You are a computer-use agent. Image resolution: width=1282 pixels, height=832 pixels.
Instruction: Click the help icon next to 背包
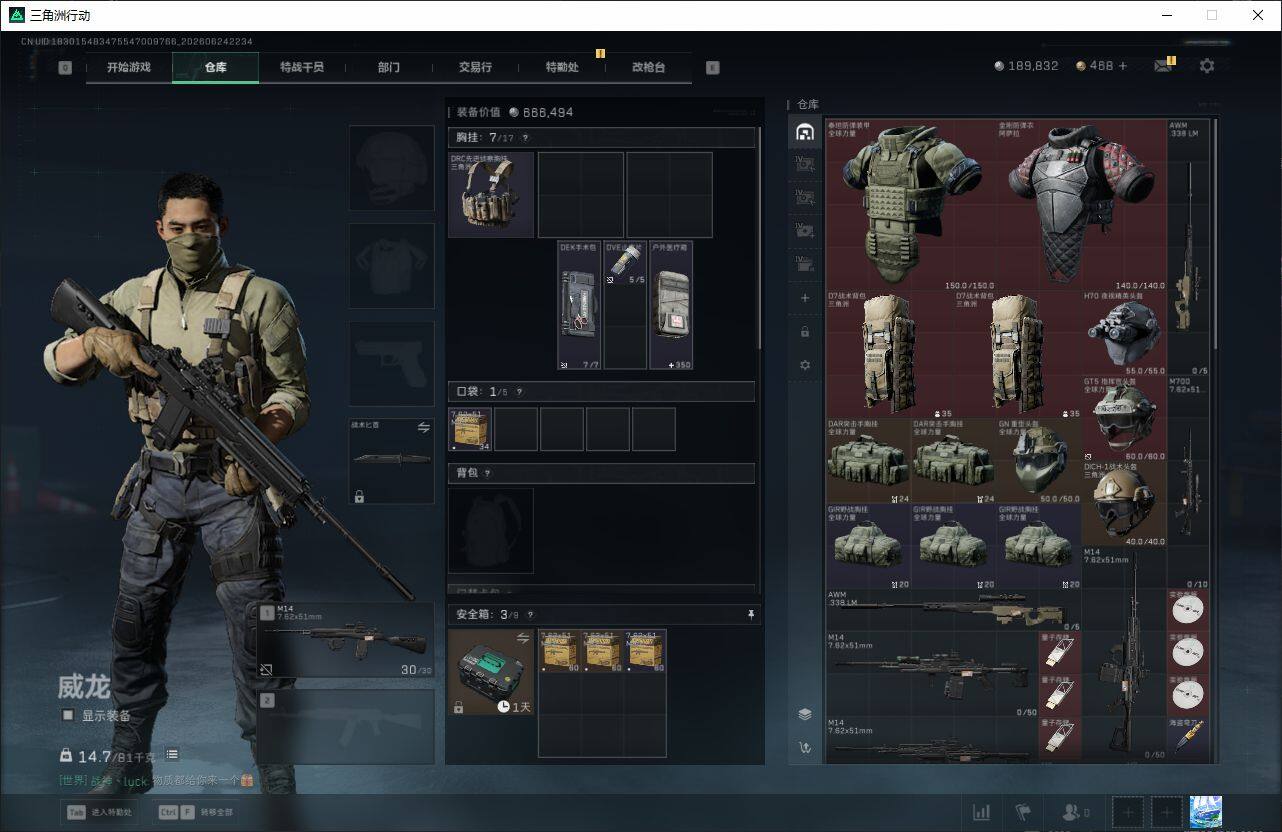(487, 473)
